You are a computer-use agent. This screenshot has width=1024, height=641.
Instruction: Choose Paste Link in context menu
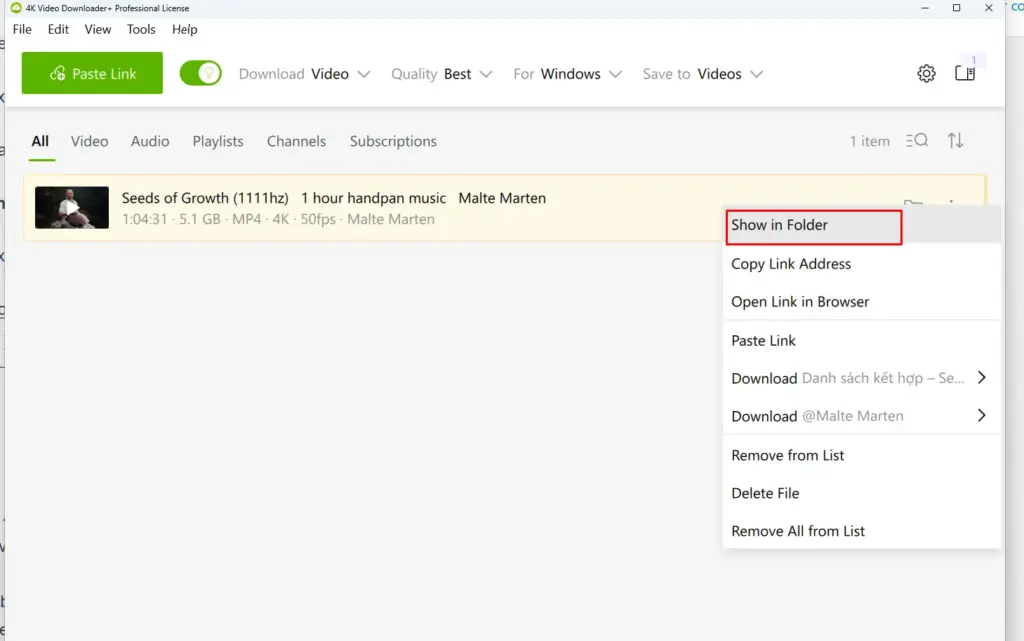(861, 340)
